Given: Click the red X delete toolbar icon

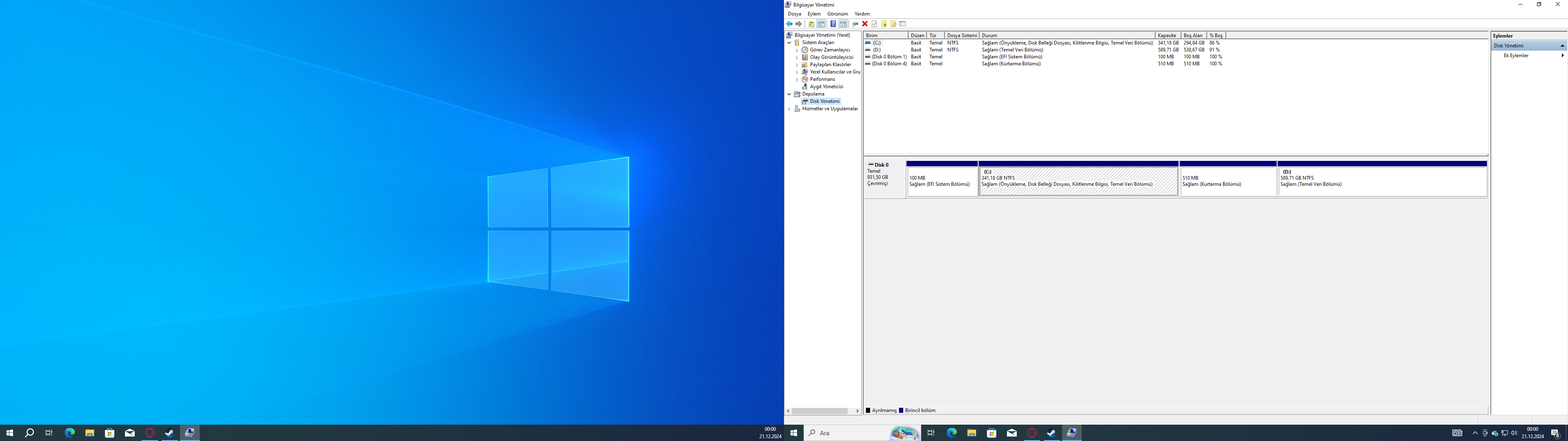Looking at the screenshot, I should point(864,24).
